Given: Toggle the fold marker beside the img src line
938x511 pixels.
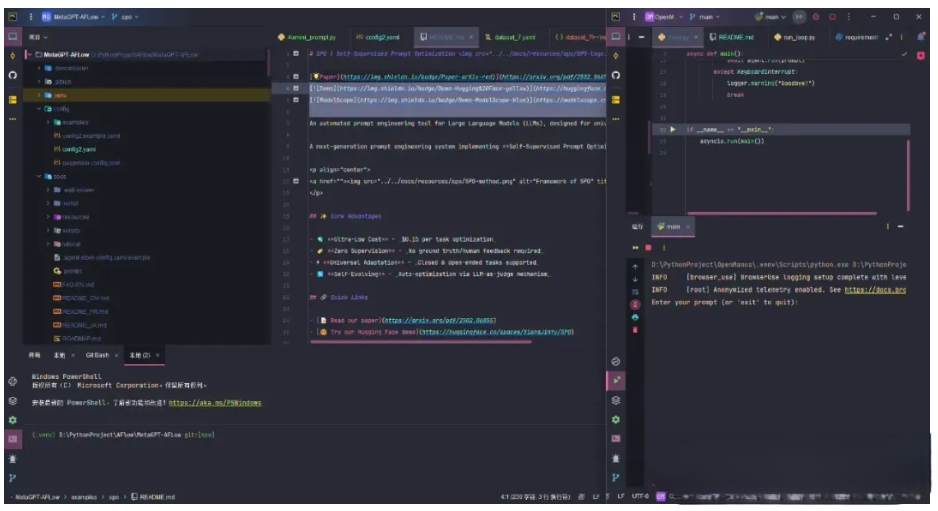Looking at the screenshot, I should [296, 181].
